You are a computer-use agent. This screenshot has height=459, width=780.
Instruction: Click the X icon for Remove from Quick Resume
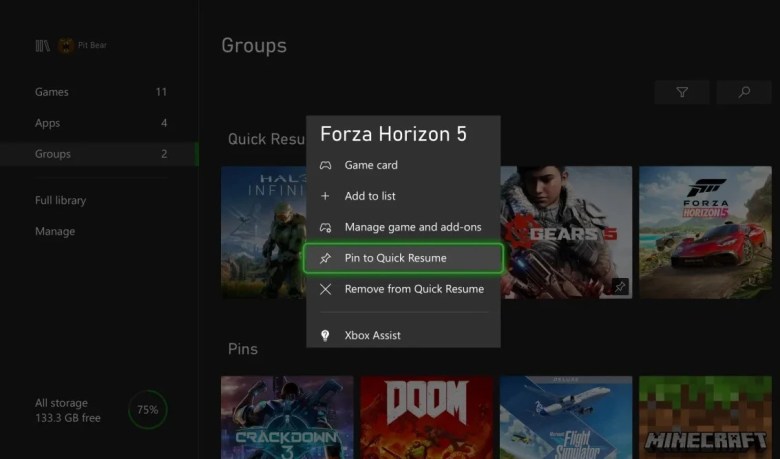(x=325, y=289)
